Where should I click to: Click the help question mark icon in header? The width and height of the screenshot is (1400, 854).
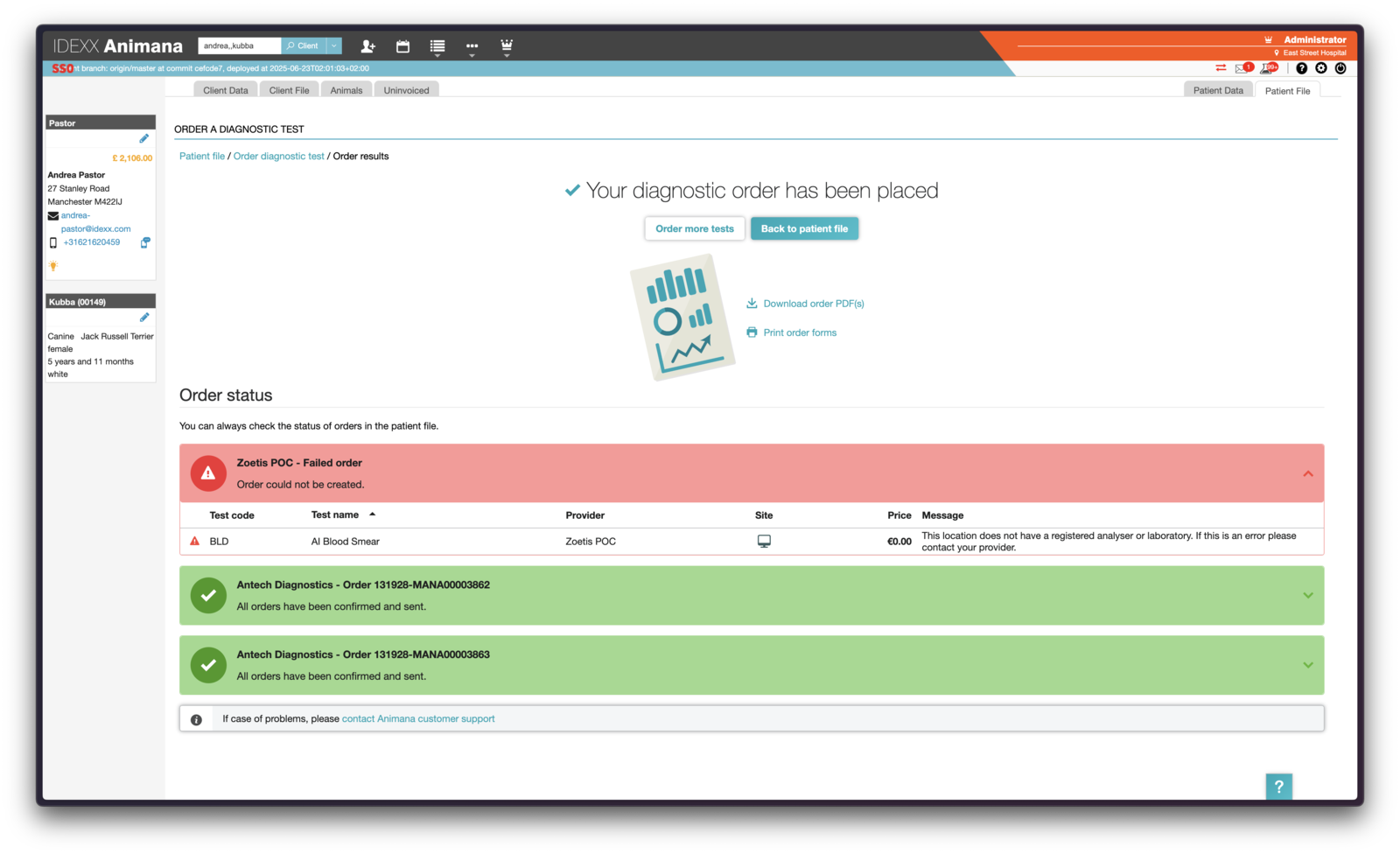tap(1302, 68)
